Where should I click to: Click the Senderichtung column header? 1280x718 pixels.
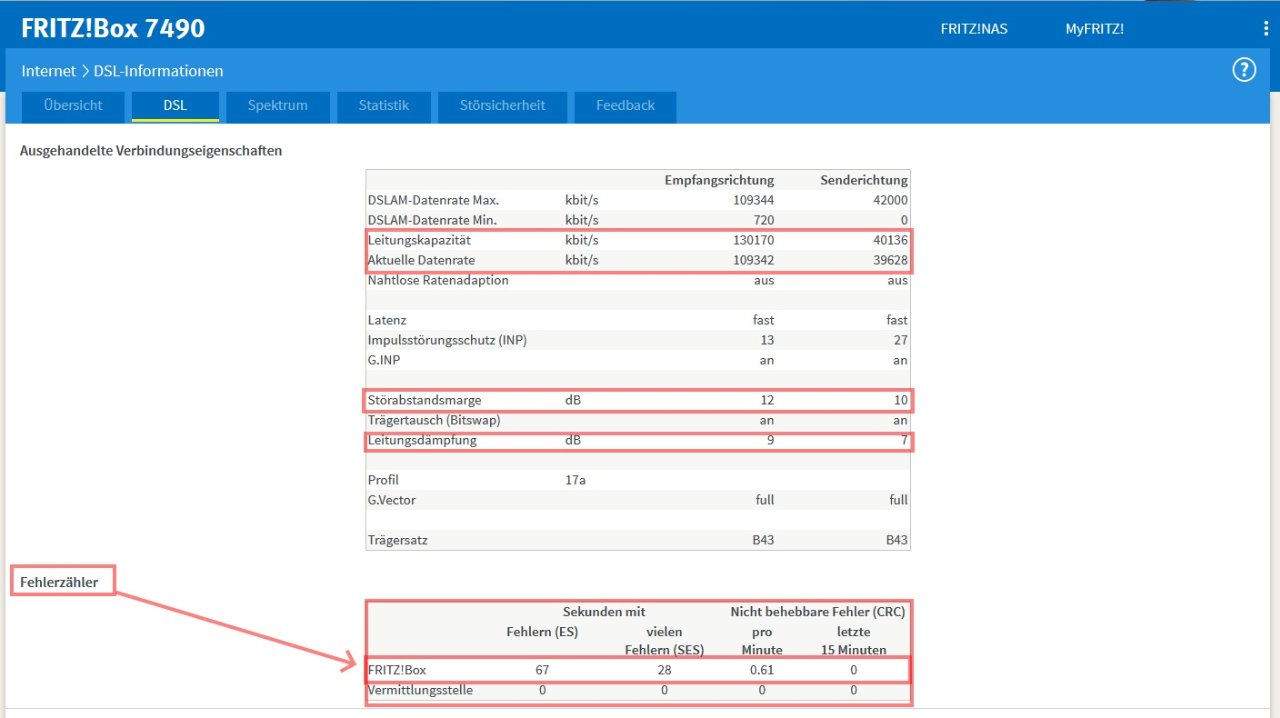[x=864, y=180]
